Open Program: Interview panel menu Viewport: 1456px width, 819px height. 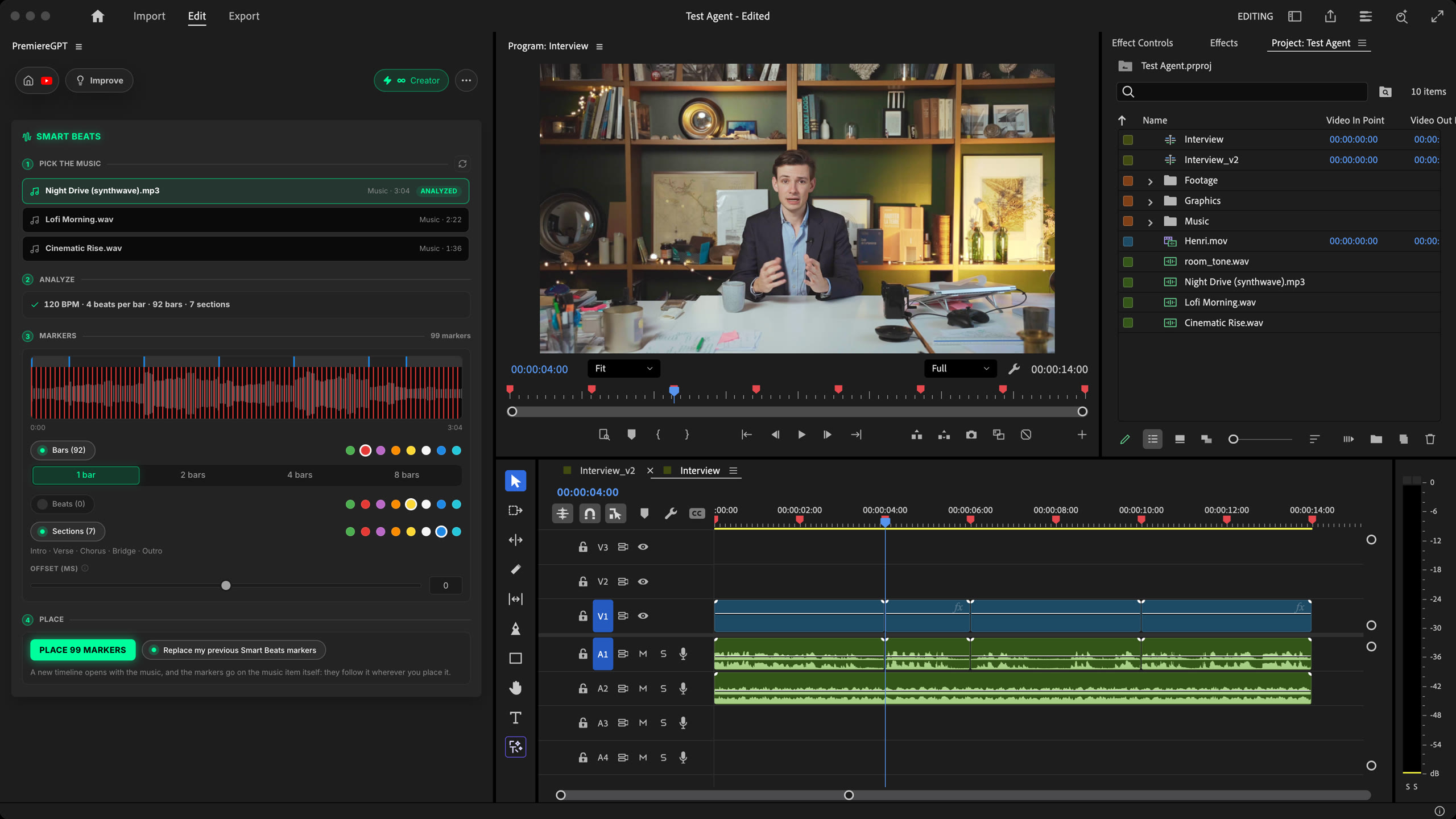(x=599, y=47)
